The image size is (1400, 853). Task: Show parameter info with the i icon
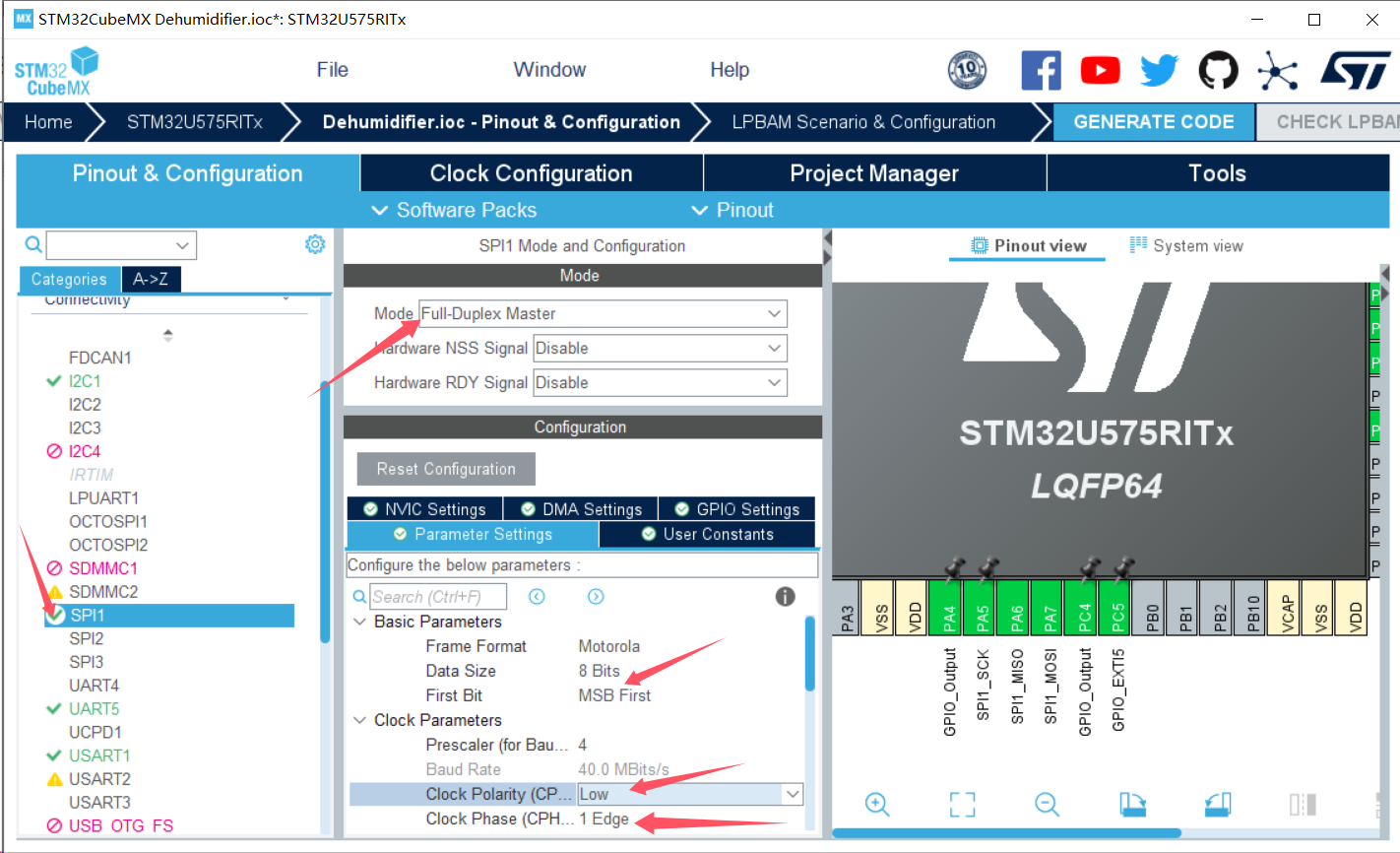click(785, 596)
